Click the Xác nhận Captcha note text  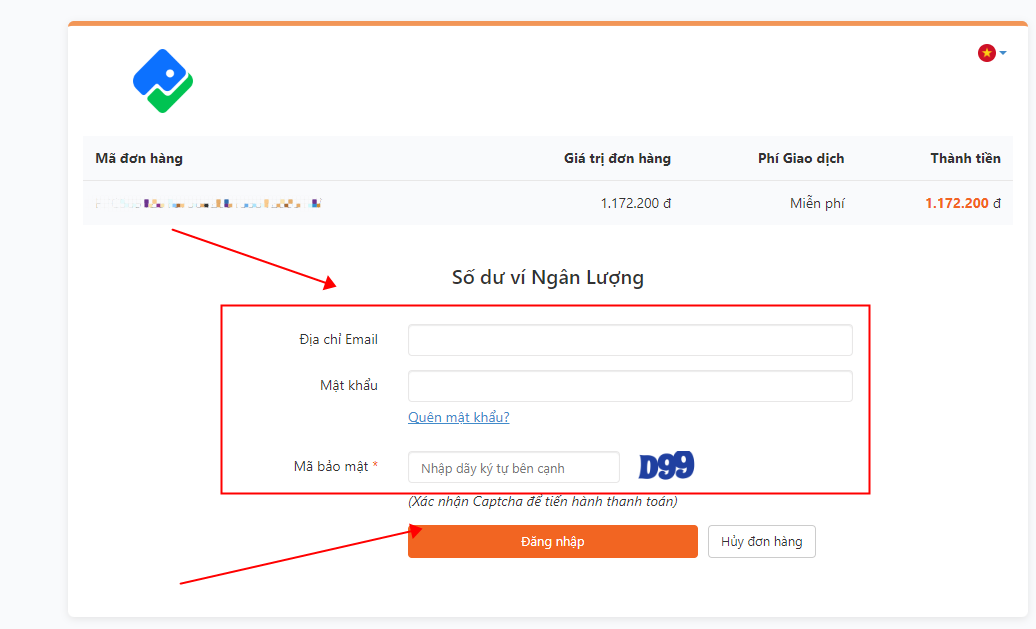(542, 501)
